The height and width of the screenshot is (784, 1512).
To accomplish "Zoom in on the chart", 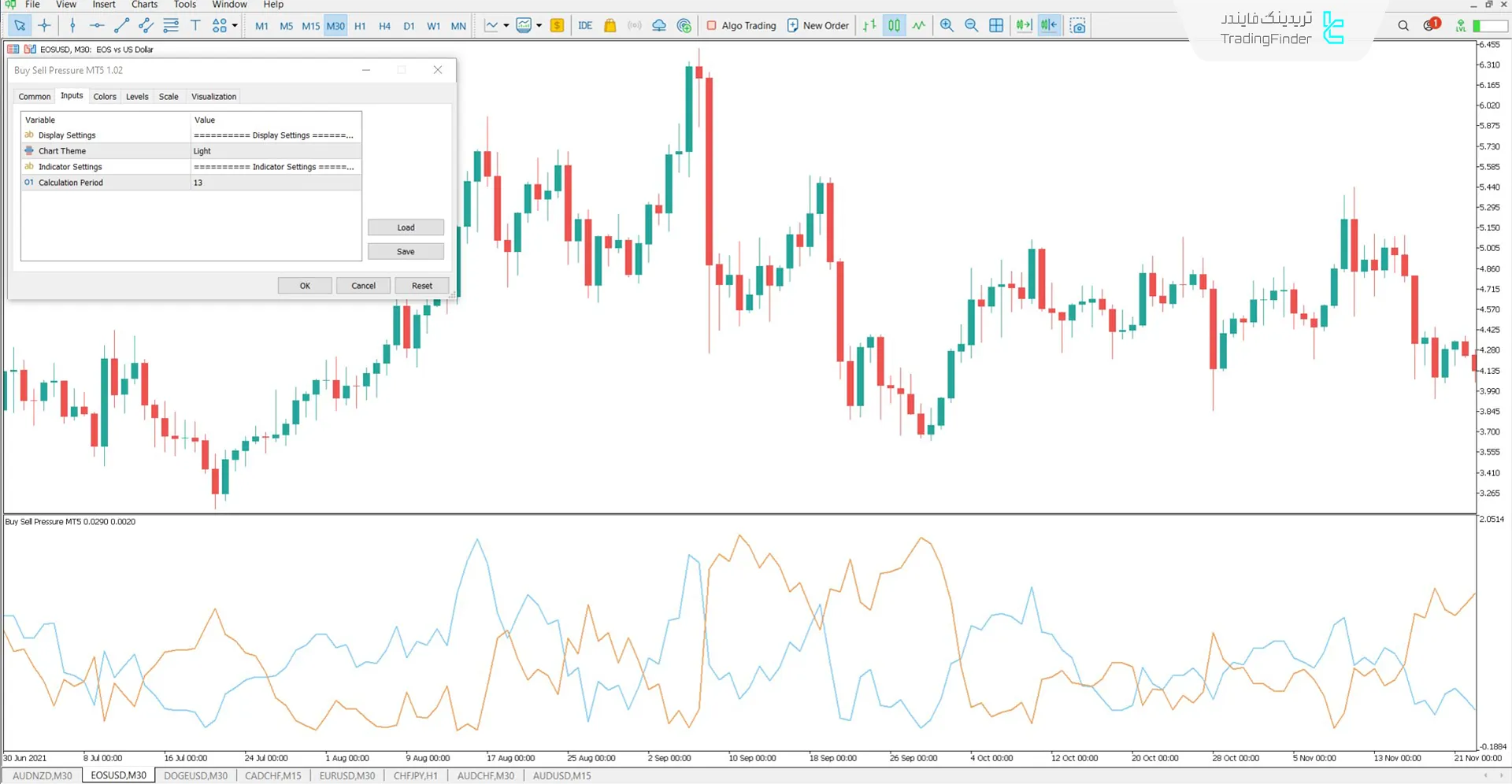I will pyautogui.click(x=947, y=25).
